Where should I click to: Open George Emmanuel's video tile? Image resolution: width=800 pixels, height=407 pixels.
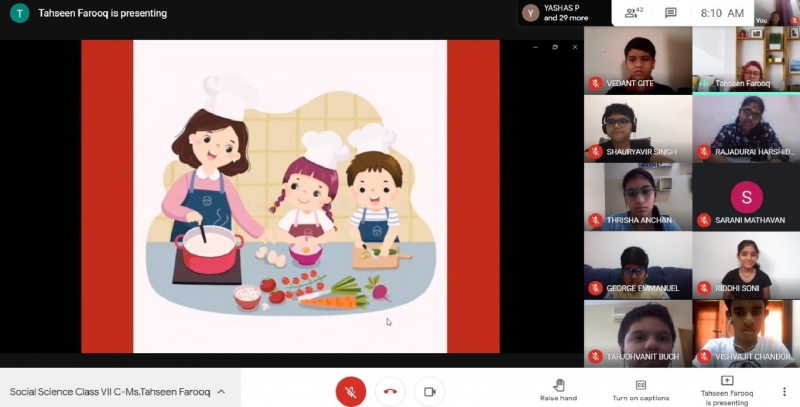637,264
